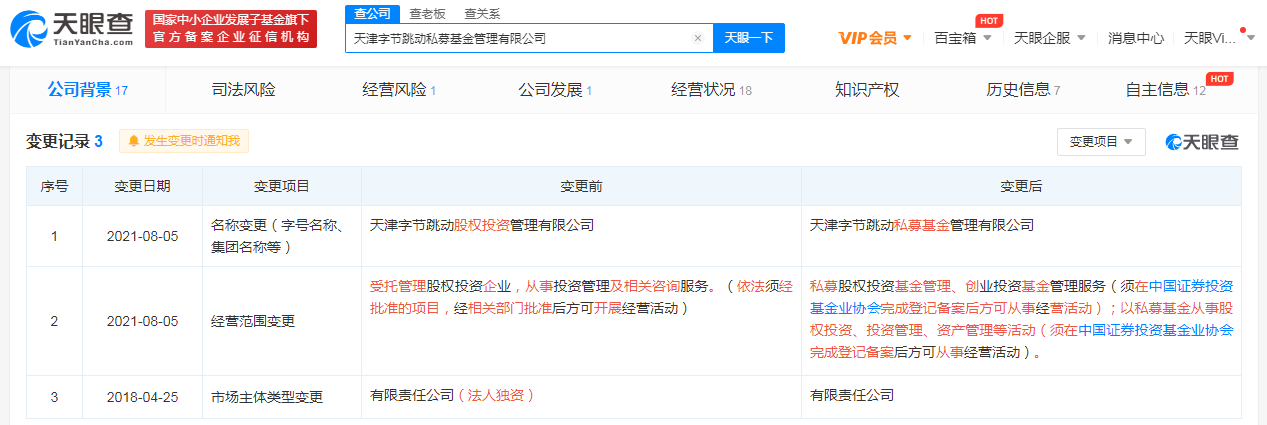Click the 变更后 column header

1021,186
